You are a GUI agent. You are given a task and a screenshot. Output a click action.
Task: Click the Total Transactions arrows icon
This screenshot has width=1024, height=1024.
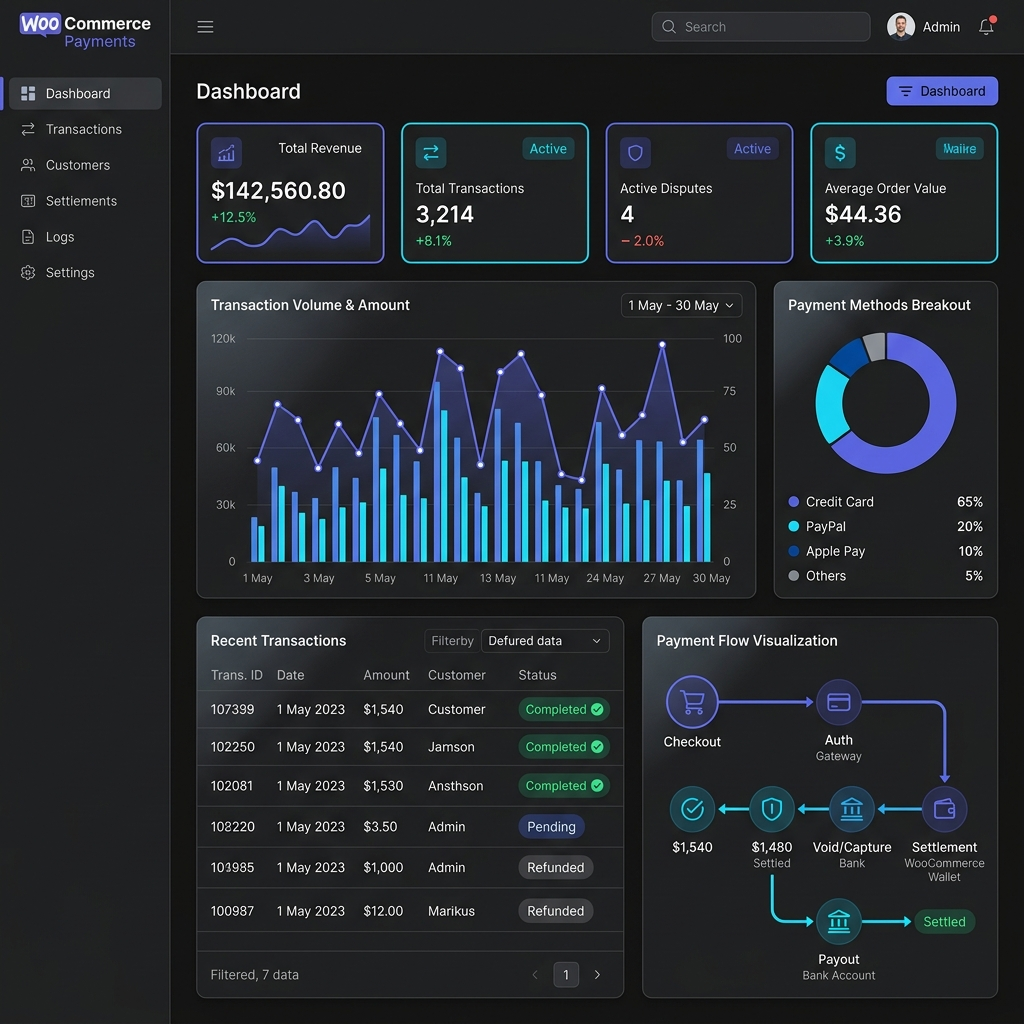point(431,153)
